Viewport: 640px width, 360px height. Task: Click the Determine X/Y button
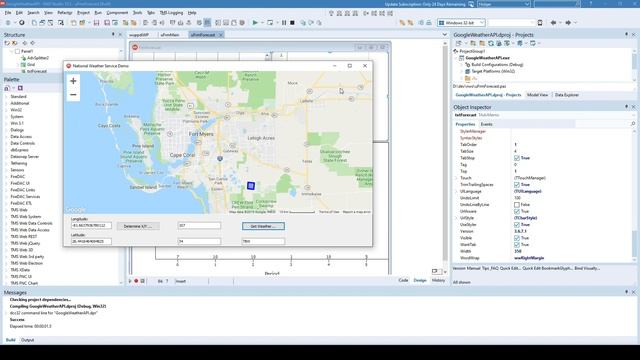coord(138,226)
